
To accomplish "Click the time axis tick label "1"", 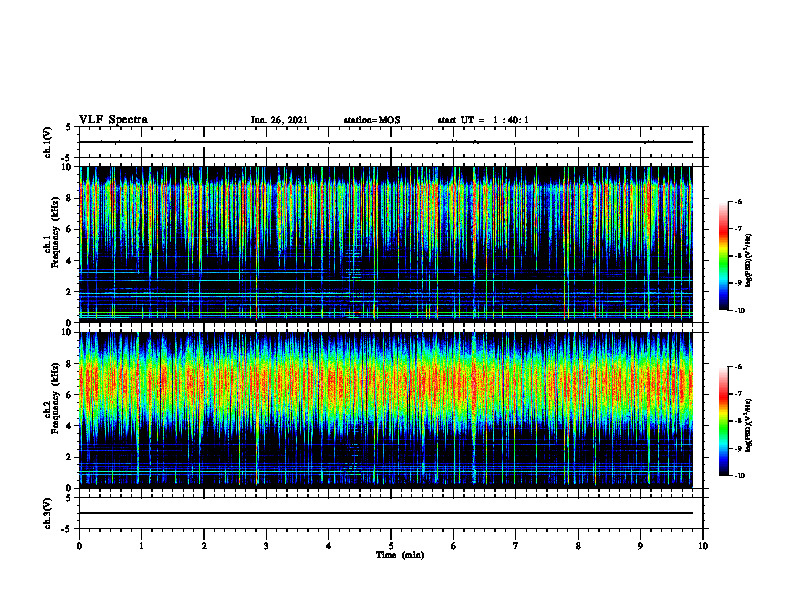I will [141, 546].
